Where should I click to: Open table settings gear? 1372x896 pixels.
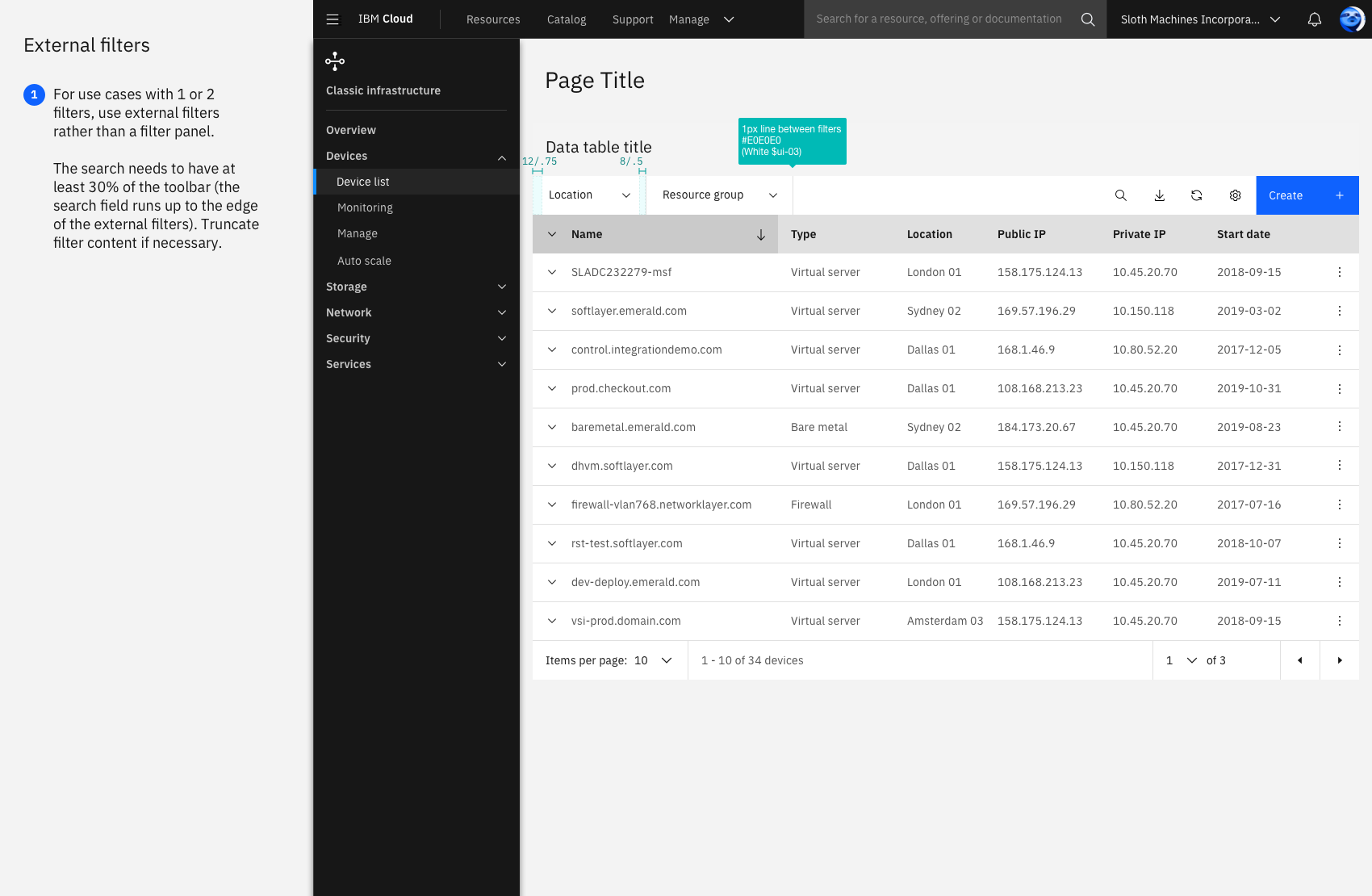[x=1236, y=195]
